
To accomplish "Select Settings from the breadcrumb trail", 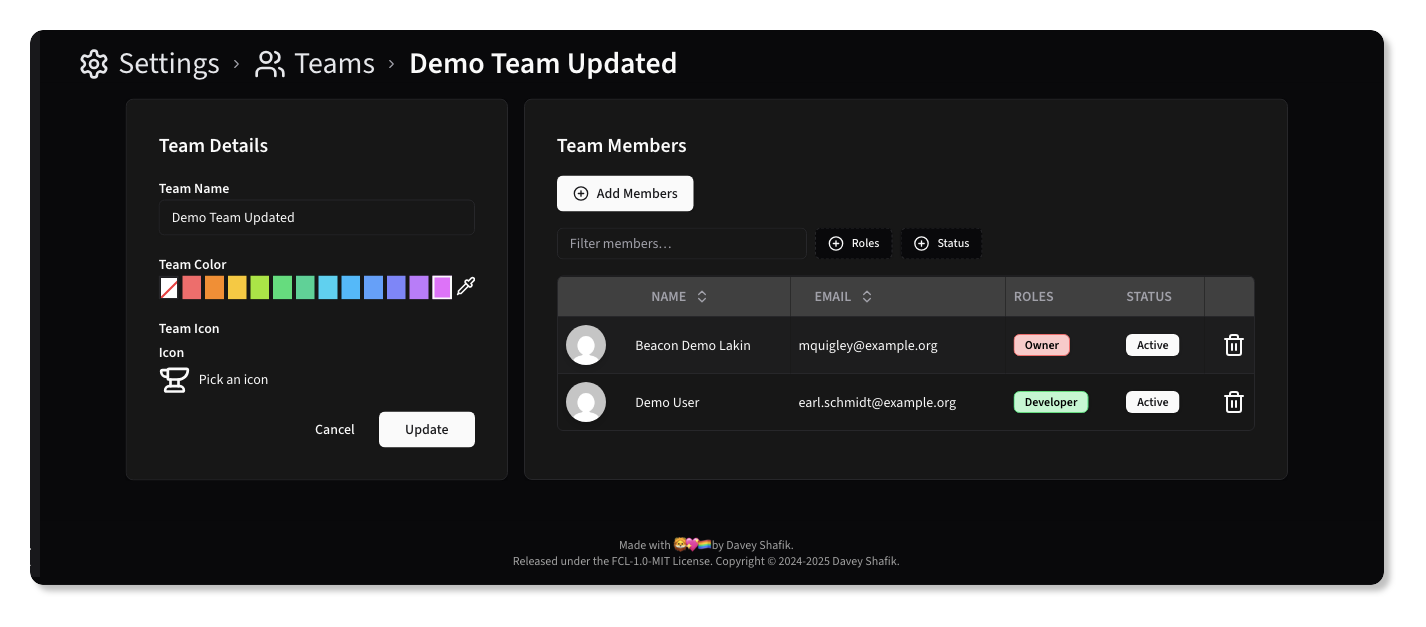I will coord(168,63).
